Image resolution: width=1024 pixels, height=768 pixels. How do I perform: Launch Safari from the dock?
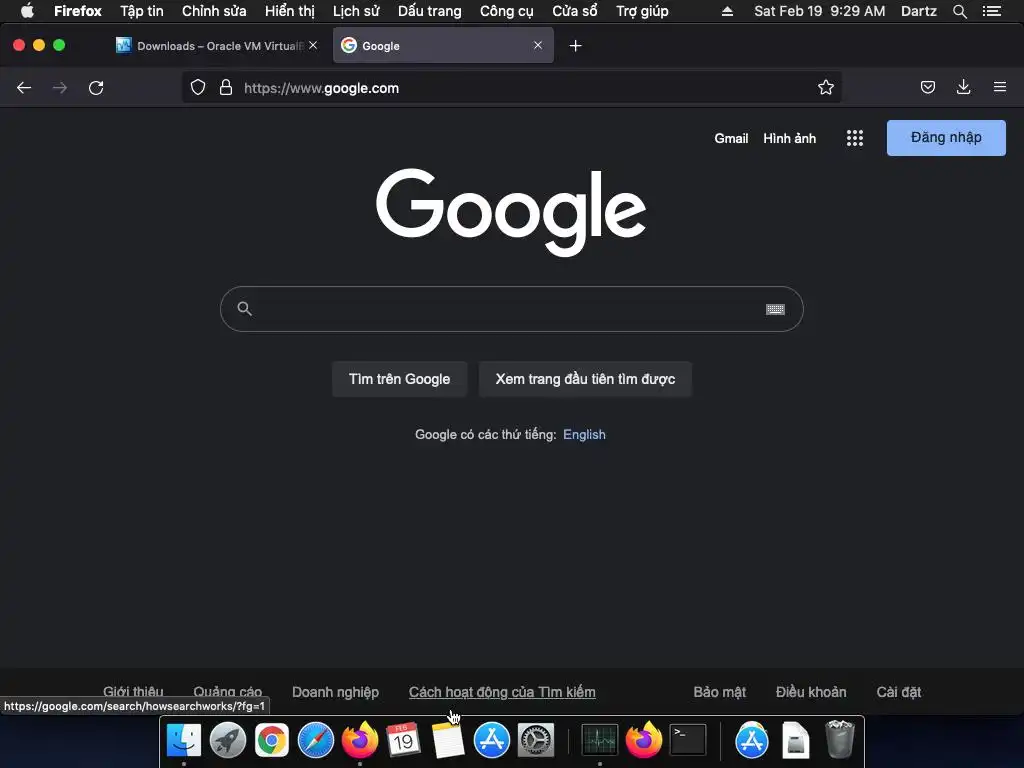point(315,740)
